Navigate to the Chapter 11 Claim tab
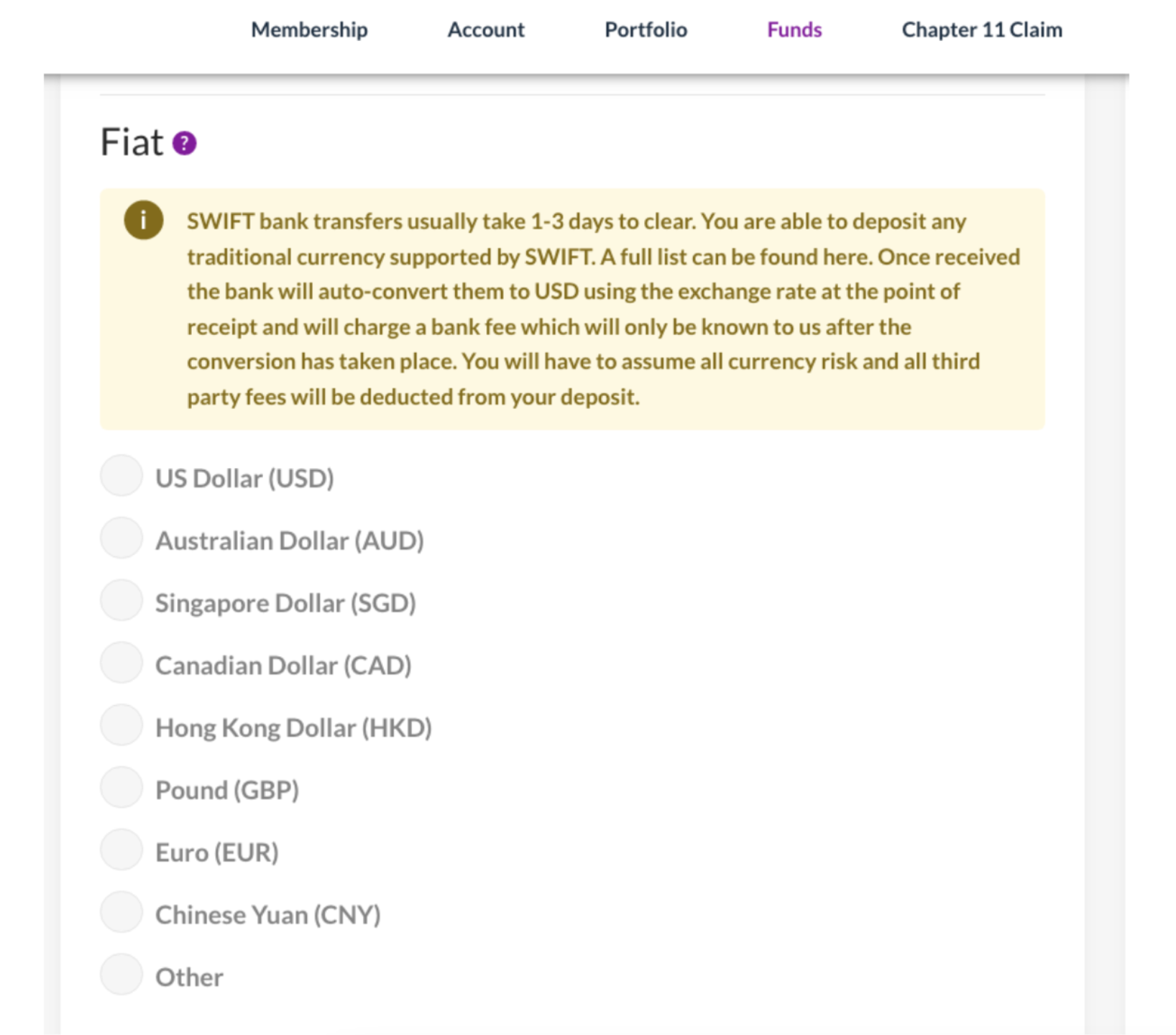Screen dimensions: 1176x1035 pos(982,29)
